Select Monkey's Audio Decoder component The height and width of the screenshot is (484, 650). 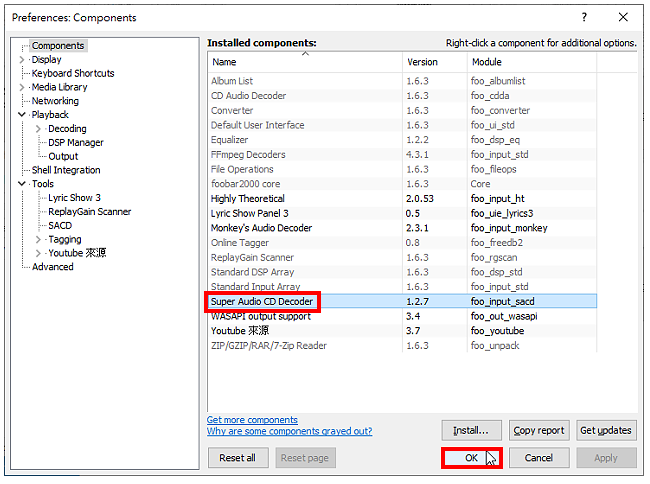tap(402, 228)
